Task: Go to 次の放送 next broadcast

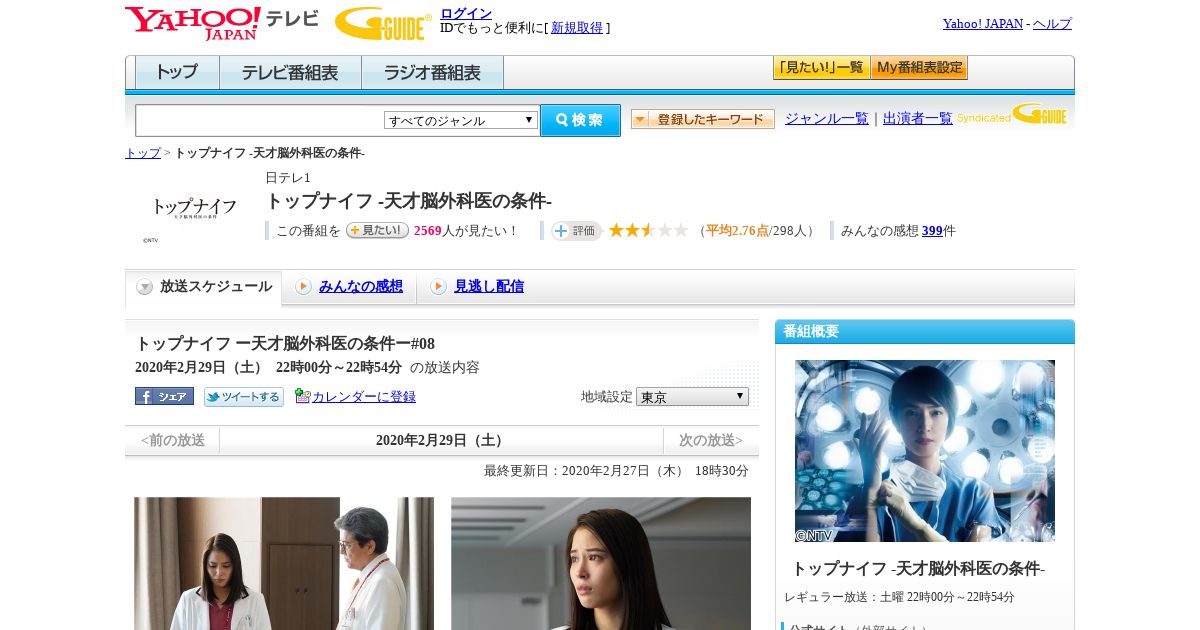Action: point(711,440)
